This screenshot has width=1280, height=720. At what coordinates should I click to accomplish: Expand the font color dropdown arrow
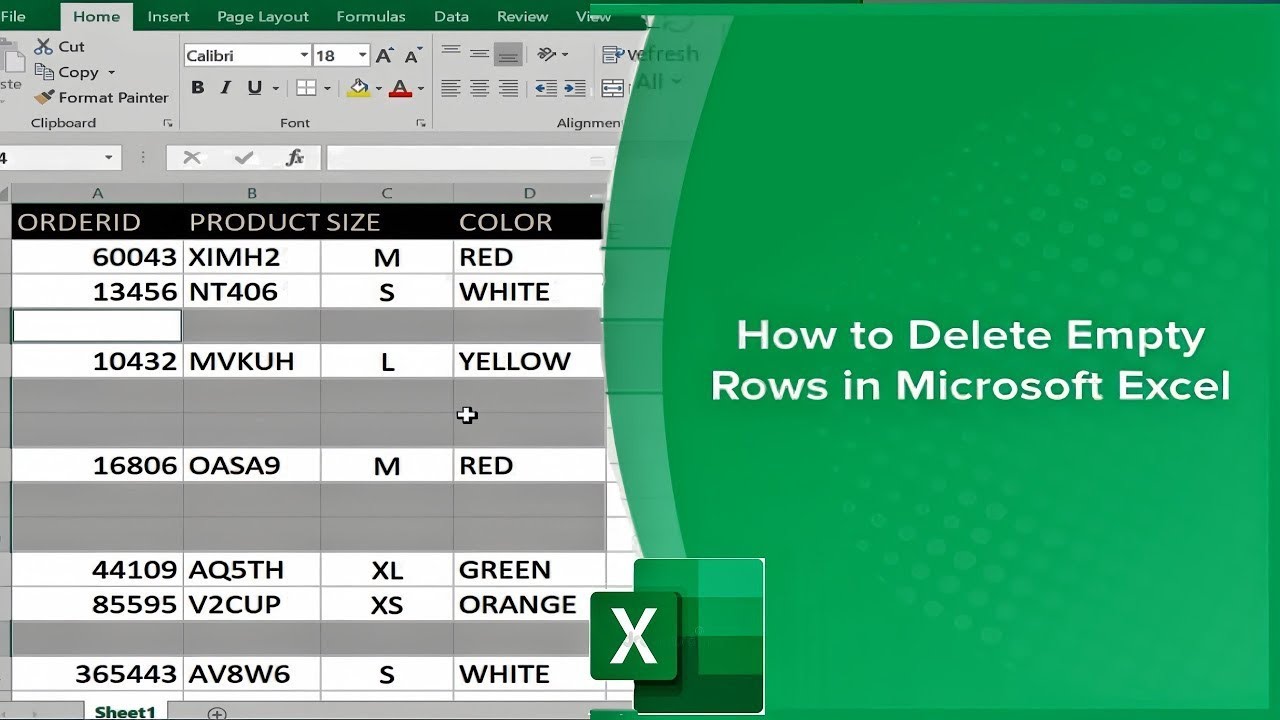click(x=420, y=89)
